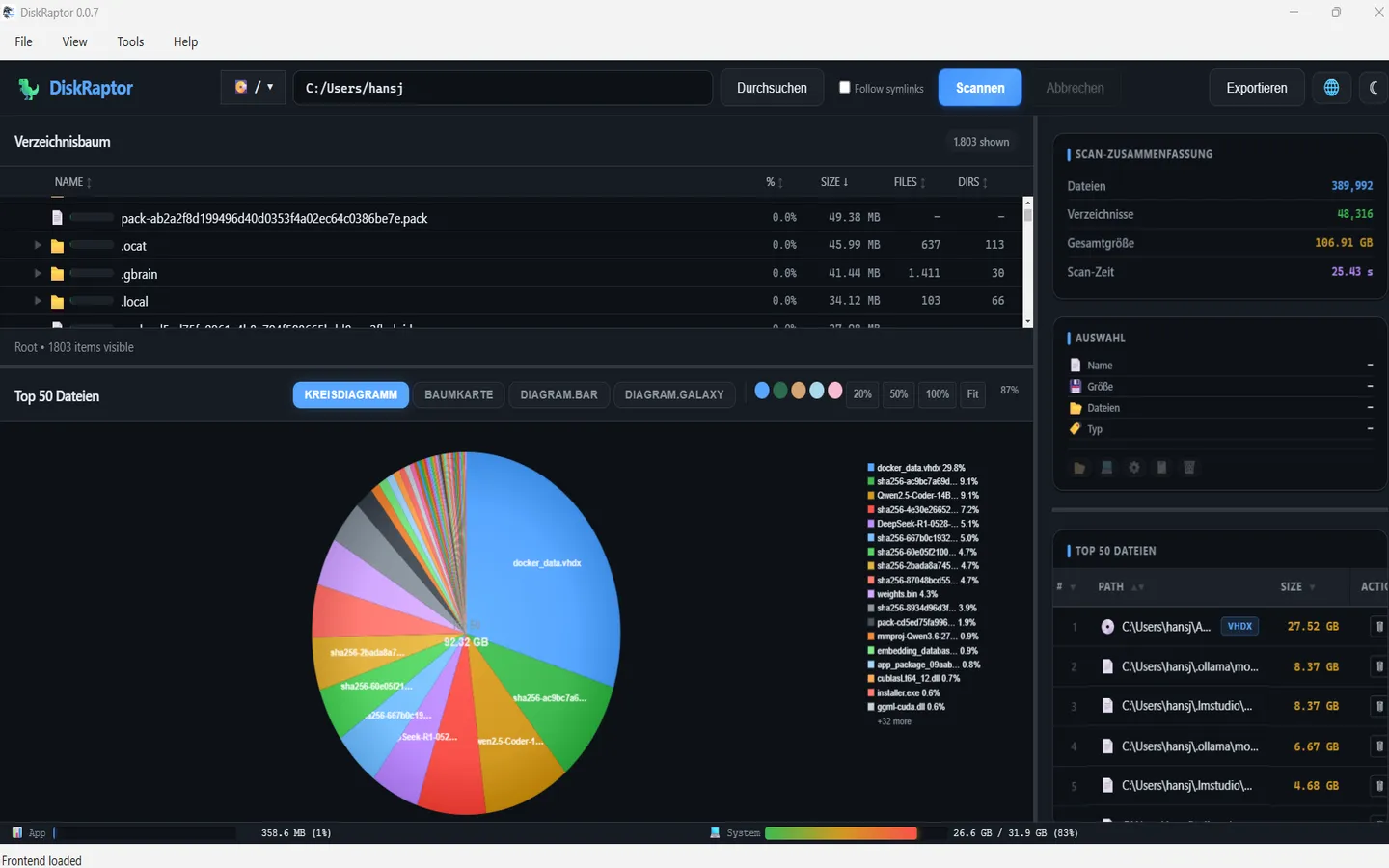
Task: Click the Abbrechen button
Action: click(x=1075, y=88)
